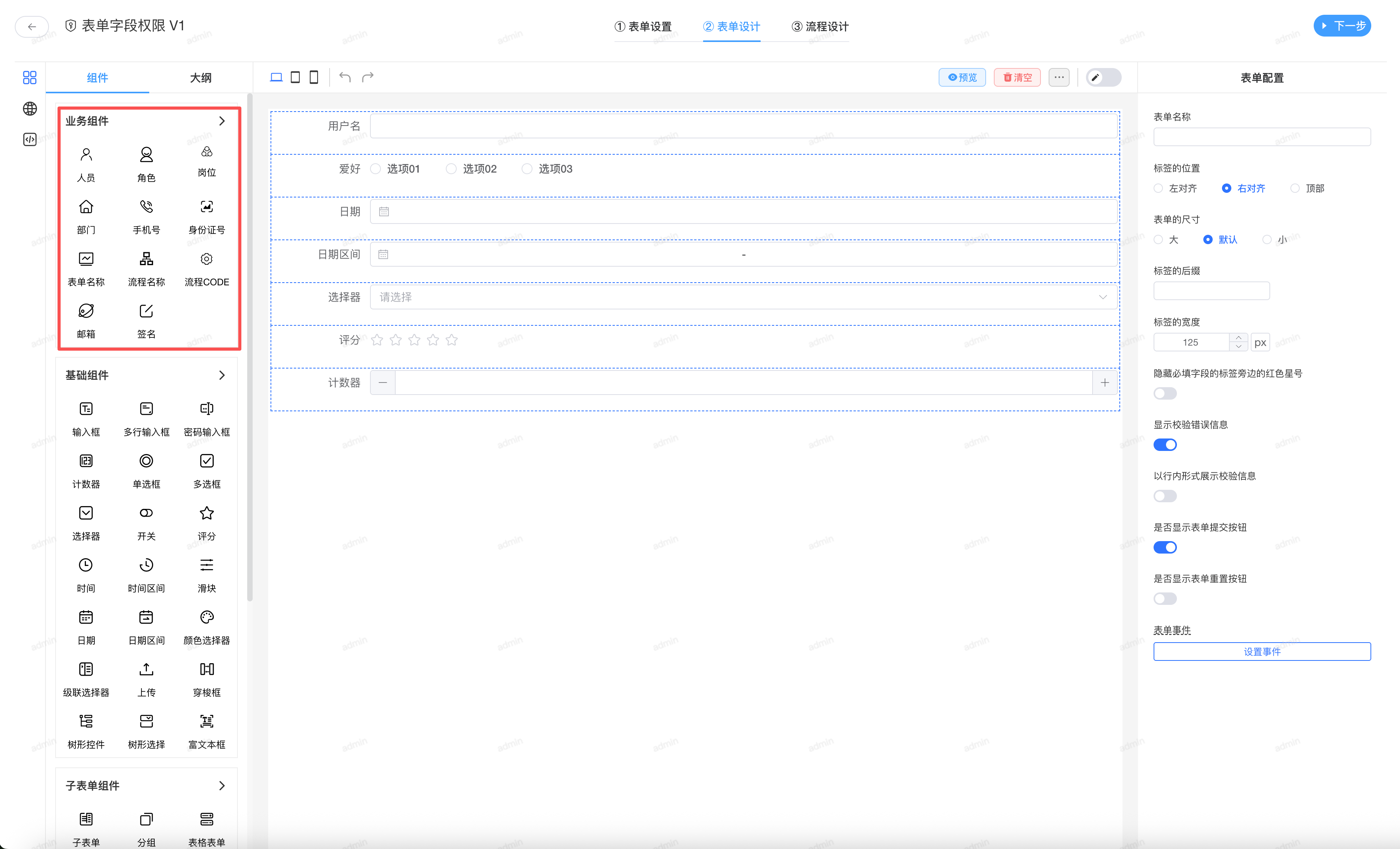Click the 颜色选择器 color picker component
The image size is (1400, 849).
pos(206,617)
